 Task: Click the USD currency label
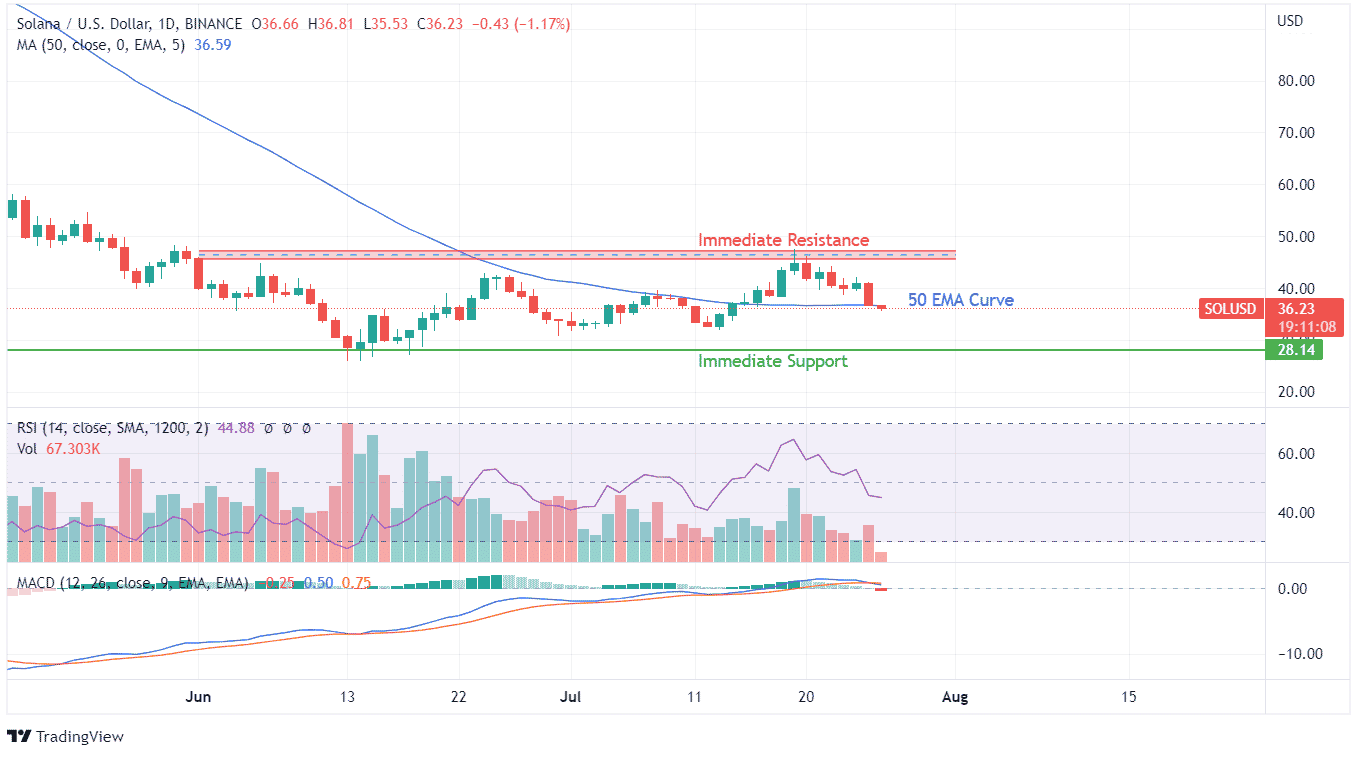(x=1290, y=21)
